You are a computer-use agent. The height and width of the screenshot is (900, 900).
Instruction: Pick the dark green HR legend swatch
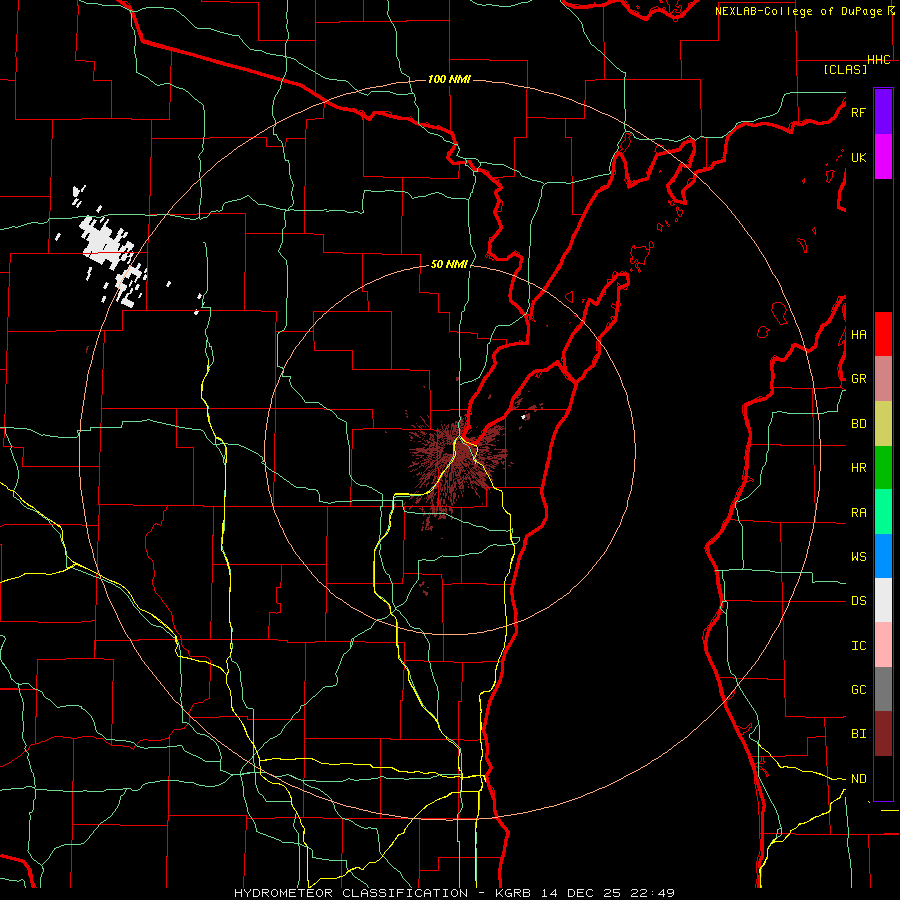(883, 468)
